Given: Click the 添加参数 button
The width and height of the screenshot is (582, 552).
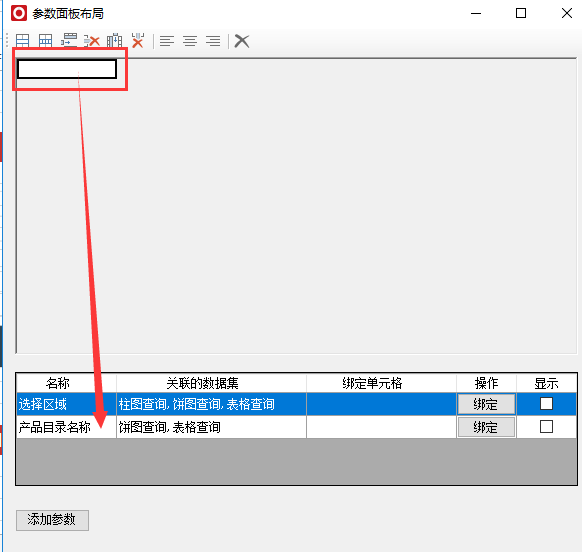Looking at the screenshot, I should 52,520.
